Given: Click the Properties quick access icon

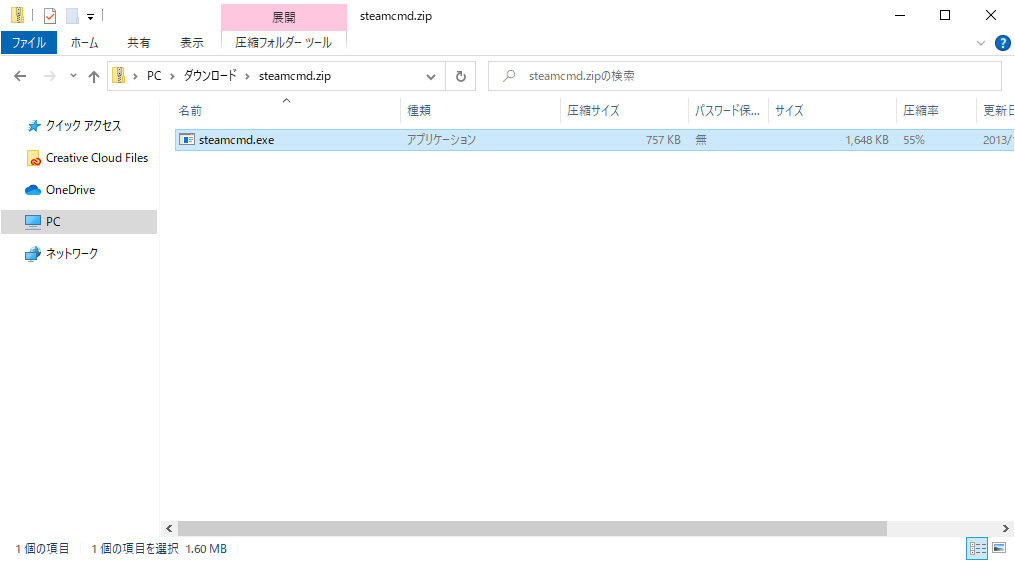Looking at the screenshot, I should click(x=50, y=16).
